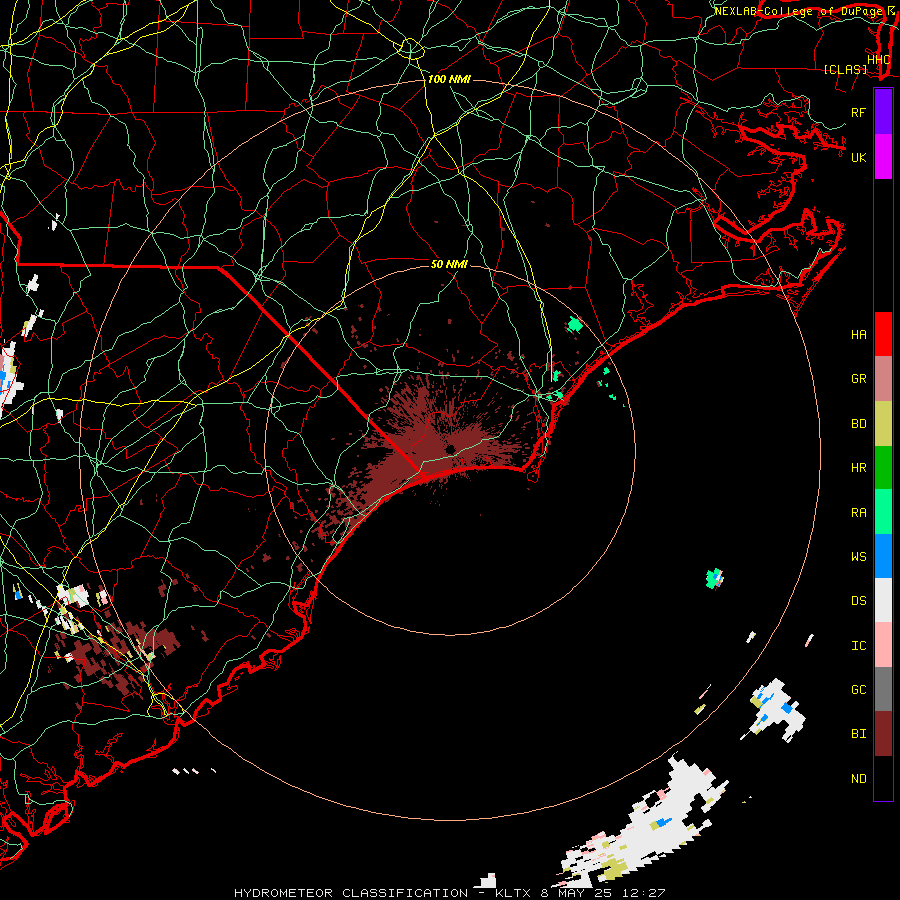Viewport: 900px width, 900px height.
Task: Click the 'RA' legend label
Action: [858, 513]
